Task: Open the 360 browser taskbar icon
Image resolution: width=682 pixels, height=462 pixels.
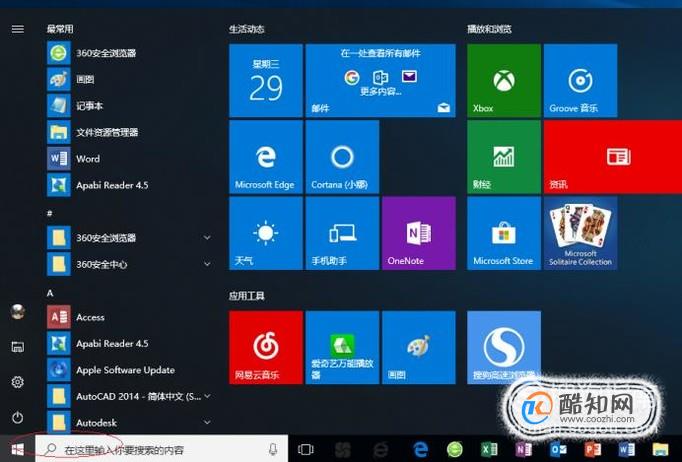Action: click(x=455, y=449)
